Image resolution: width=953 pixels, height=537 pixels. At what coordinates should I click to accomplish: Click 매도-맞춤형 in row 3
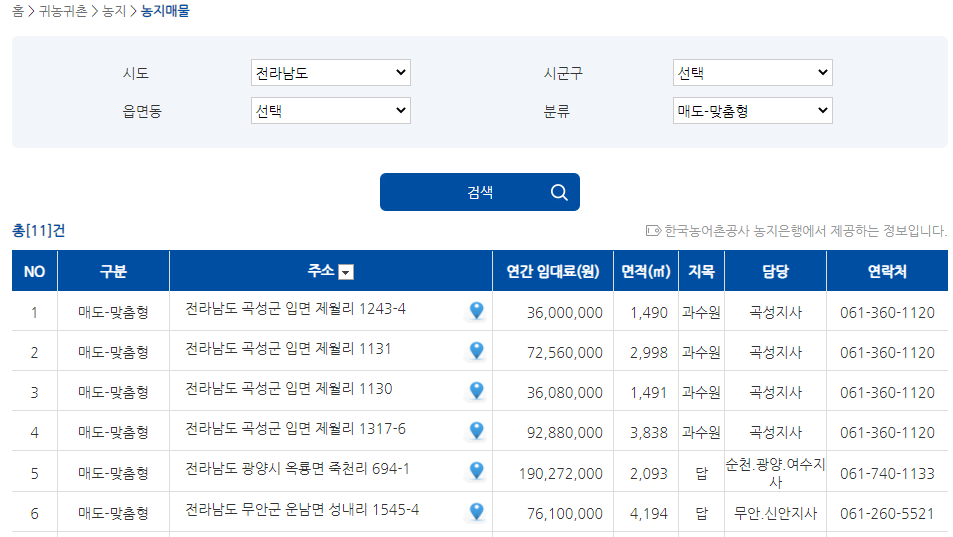coord(114,393)
